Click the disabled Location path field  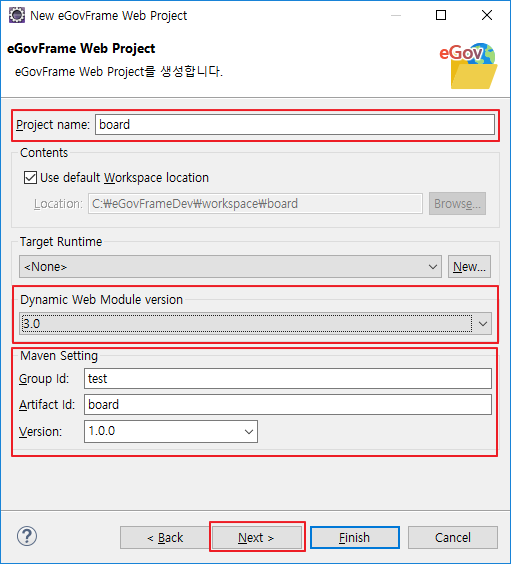pos(255,204)
